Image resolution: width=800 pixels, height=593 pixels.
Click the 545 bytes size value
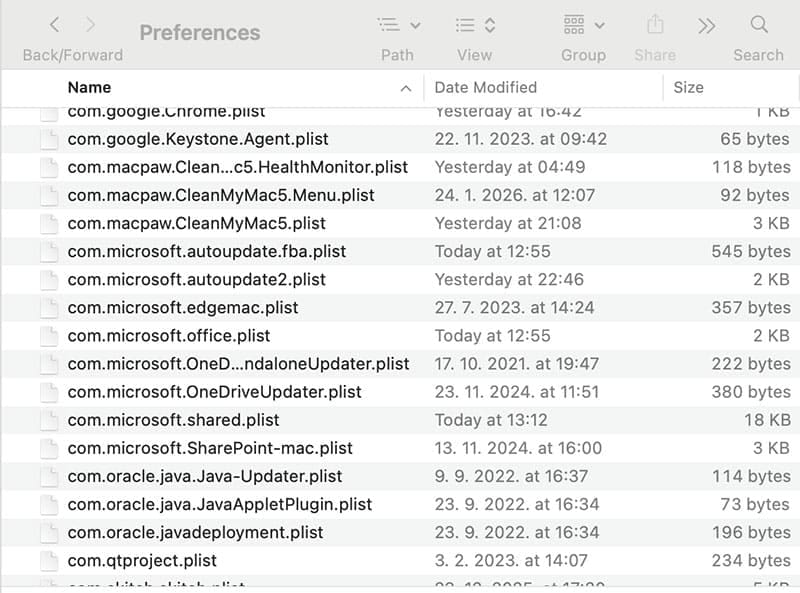click(751, 251)
